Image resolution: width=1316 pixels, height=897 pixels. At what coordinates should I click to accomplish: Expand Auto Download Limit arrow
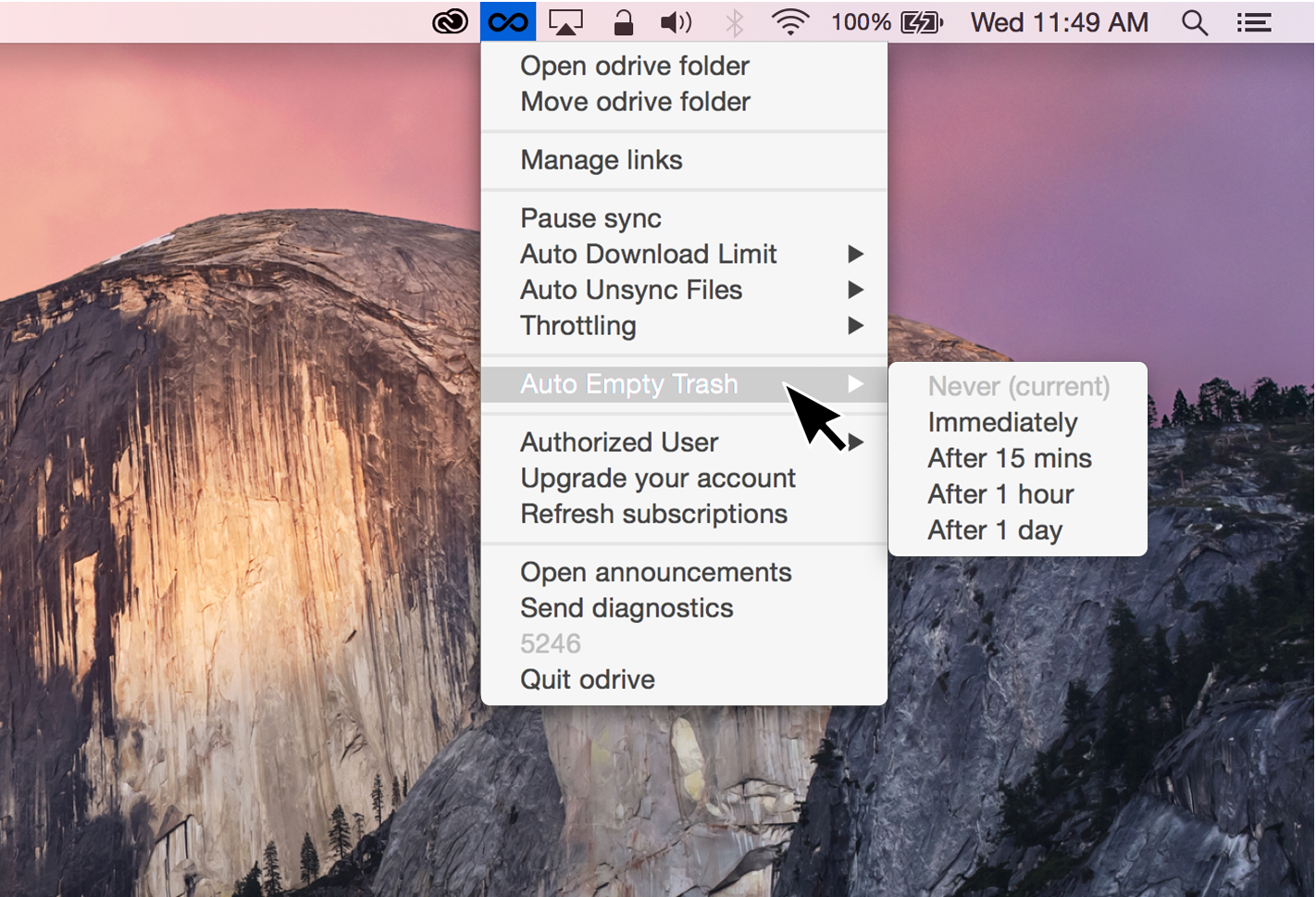pos(855,255)
